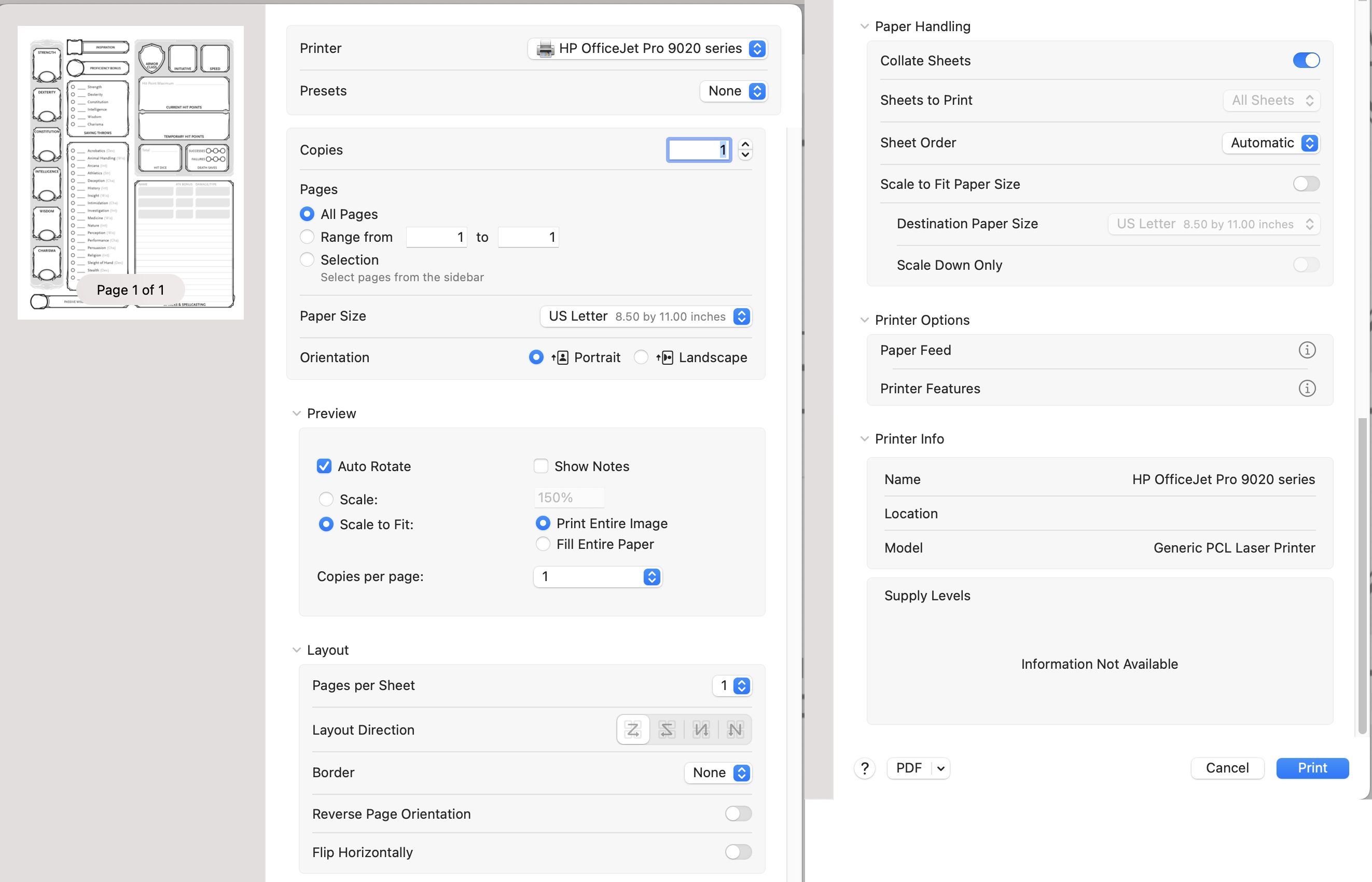This screenshot has width=1372, height=882.
Task: Choose Print Entire Image option
Action: [543, 523]
